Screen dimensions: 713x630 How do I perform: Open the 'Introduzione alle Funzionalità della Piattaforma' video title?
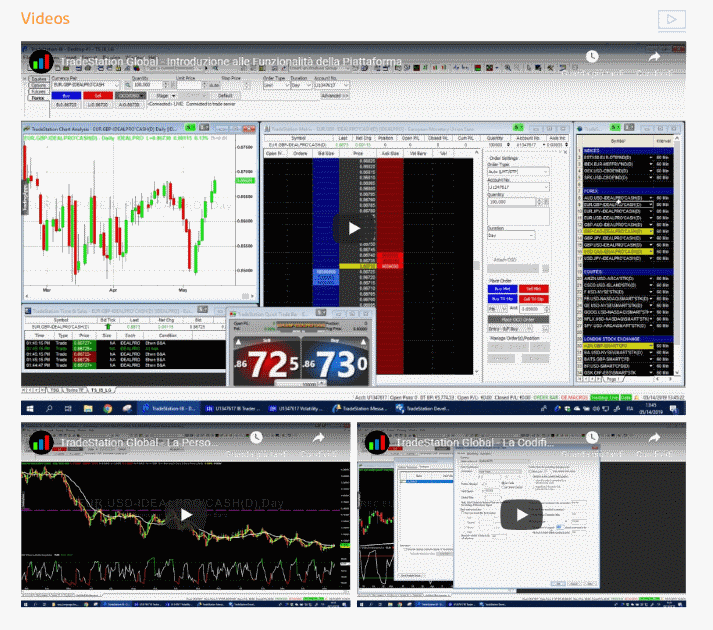tap(231, 61)
